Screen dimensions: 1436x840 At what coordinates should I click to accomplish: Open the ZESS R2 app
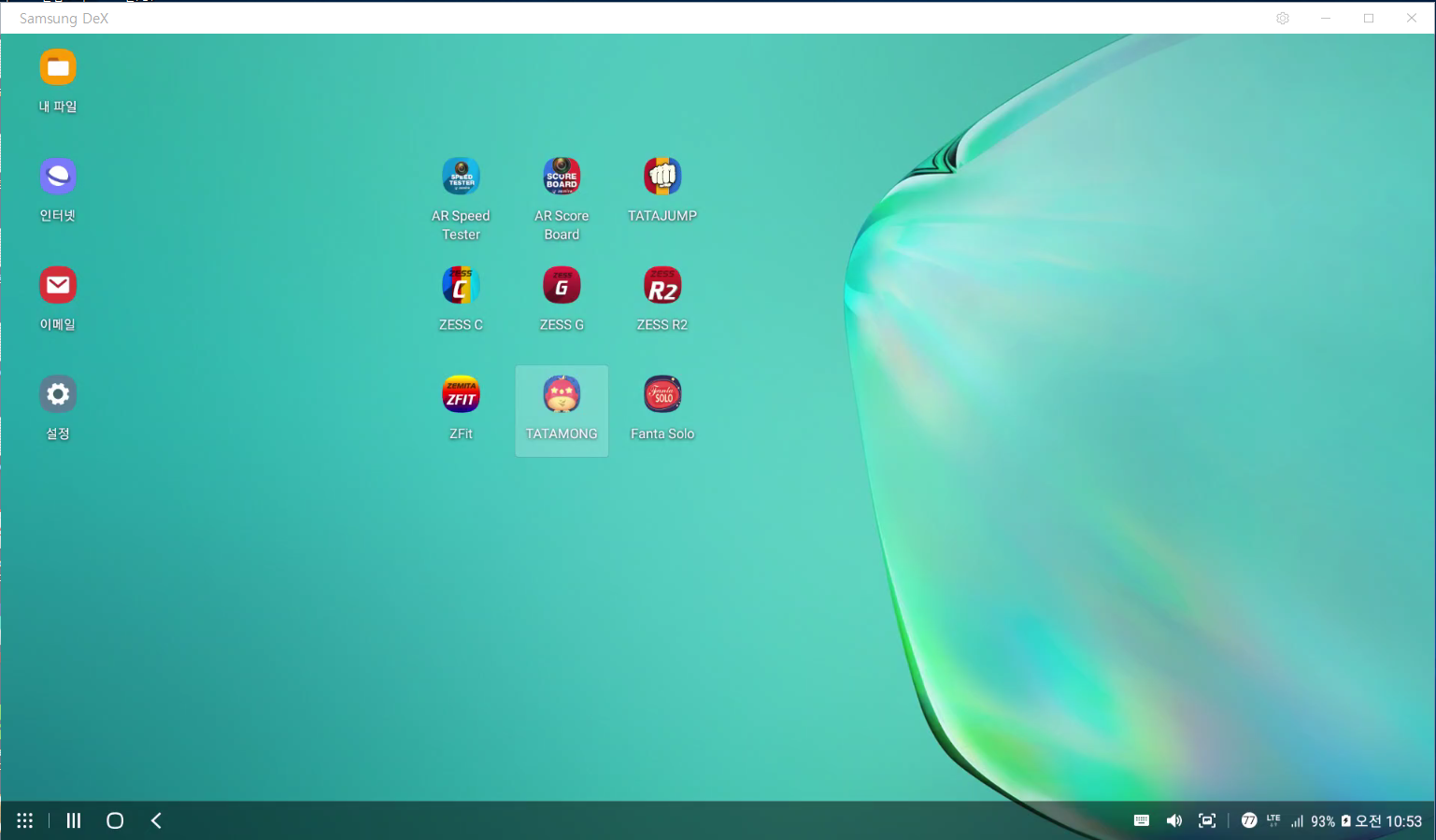[662, 285]
